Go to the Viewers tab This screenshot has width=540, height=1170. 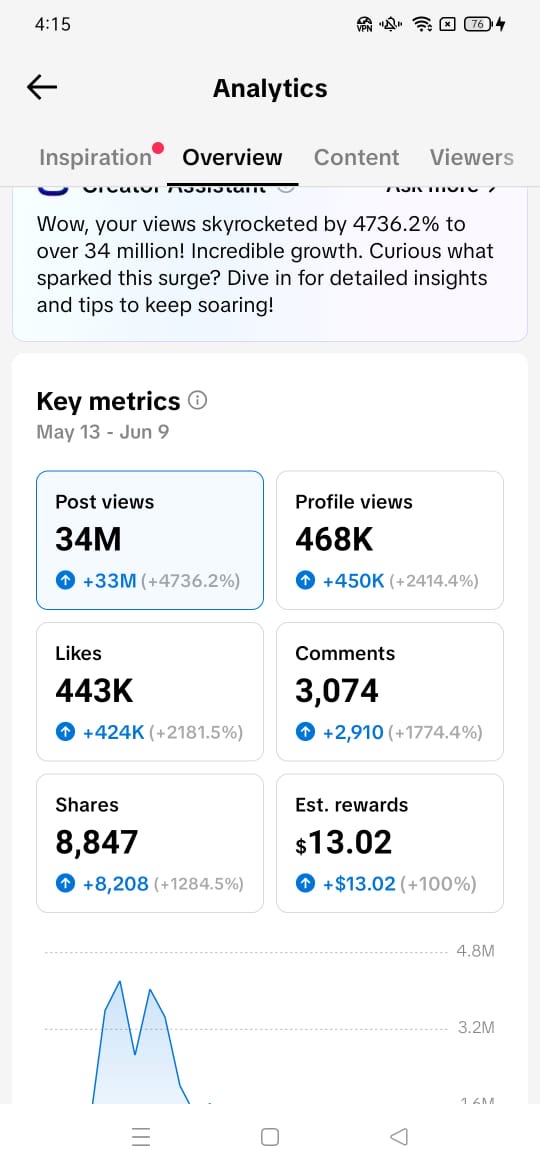(471, 157)
